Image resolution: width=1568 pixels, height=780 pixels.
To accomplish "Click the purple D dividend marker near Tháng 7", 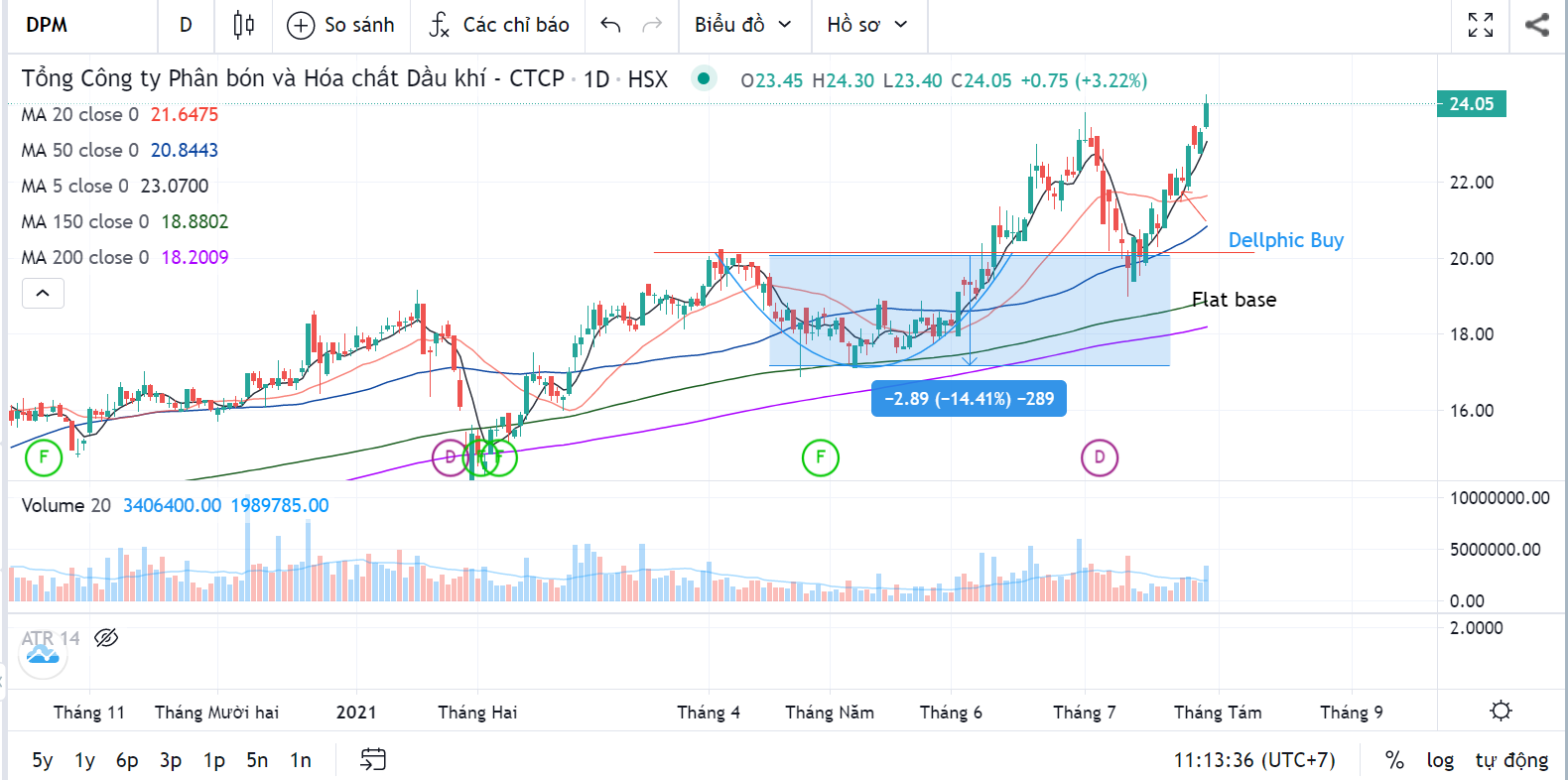I will click(x=1099, y=457).
